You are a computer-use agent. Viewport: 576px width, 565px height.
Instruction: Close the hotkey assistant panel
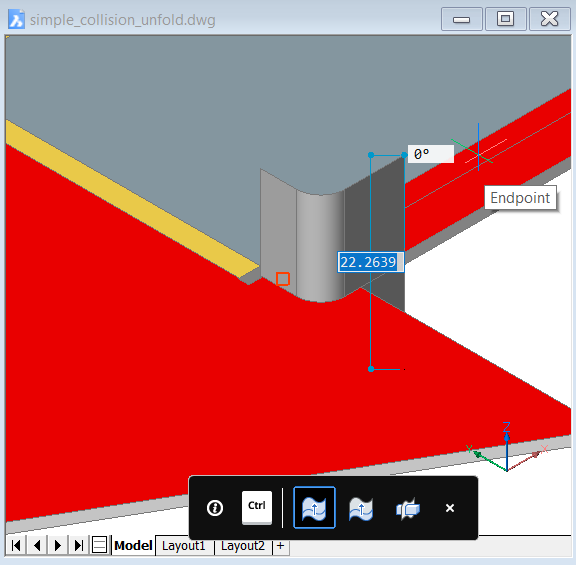[x=450, y=508]
